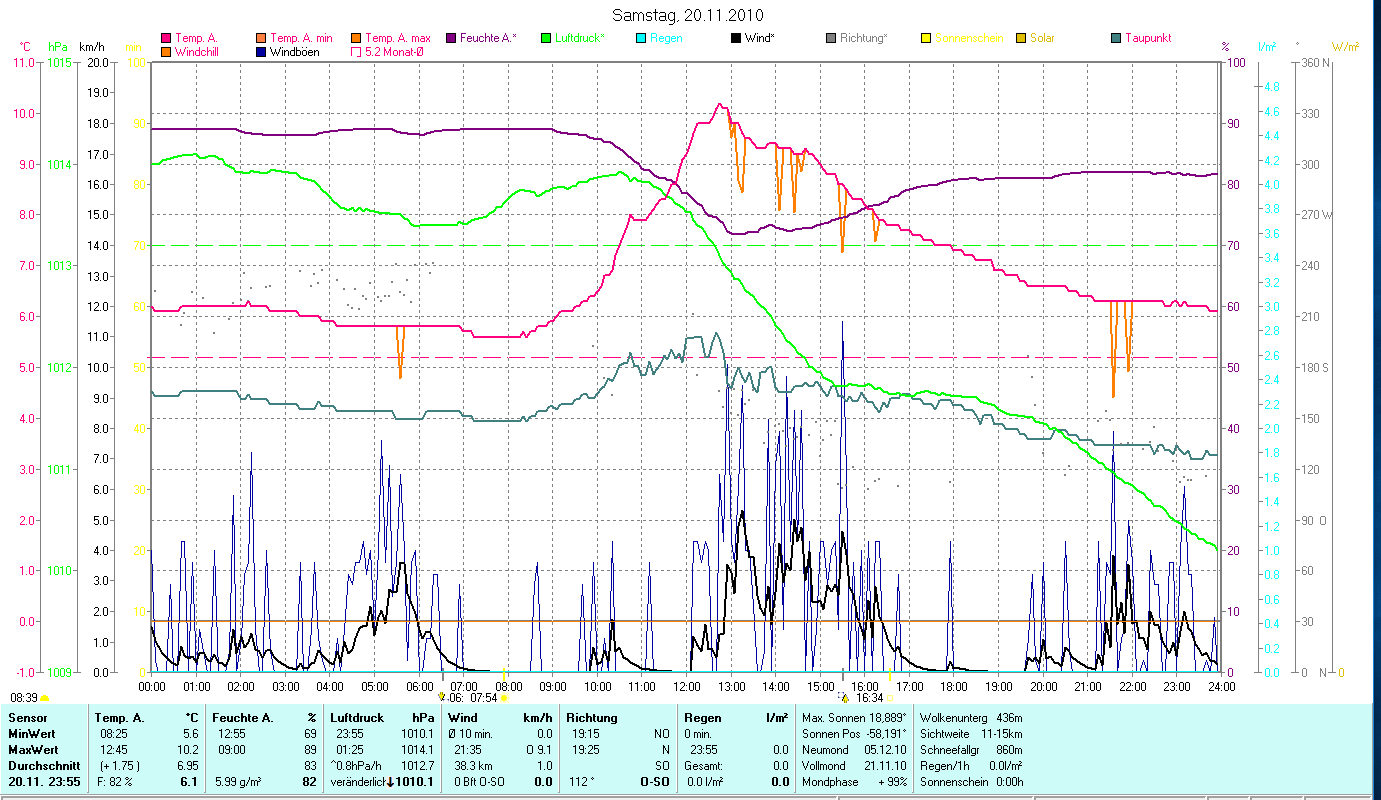Click the cyan Regen legend square
The width and height of the screenshot is (1381, 800).
tap(640, 39)
